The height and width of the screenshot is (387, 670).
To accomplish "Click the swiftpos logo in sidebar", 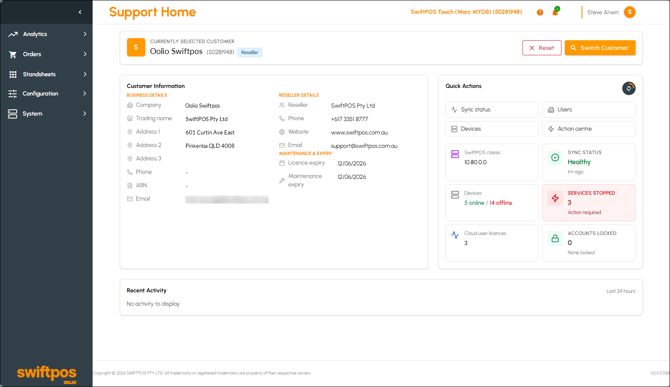I will tap(47, 374).
